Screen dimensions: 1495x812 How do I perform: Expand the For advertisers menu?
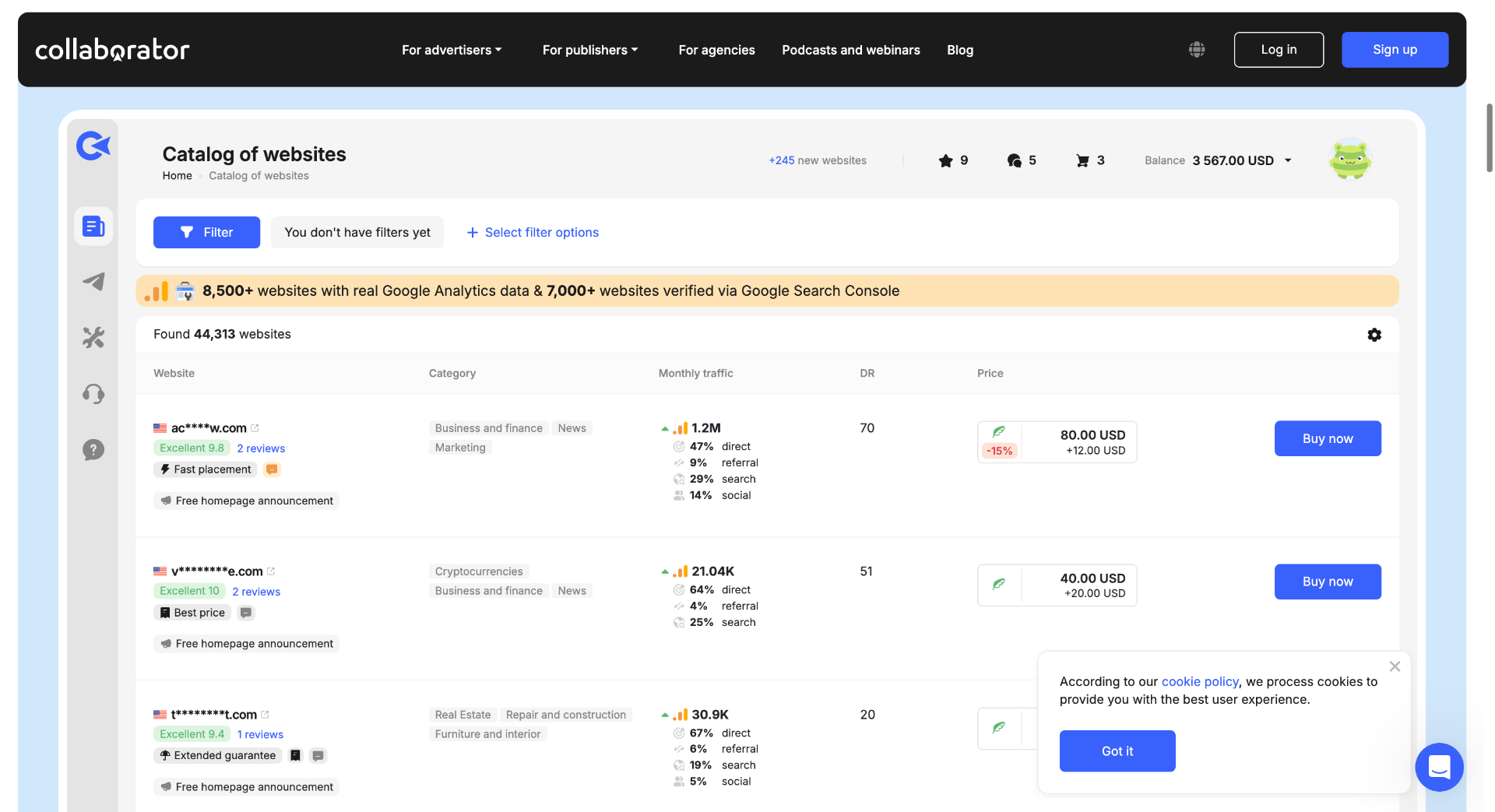(x=452, y=50)
